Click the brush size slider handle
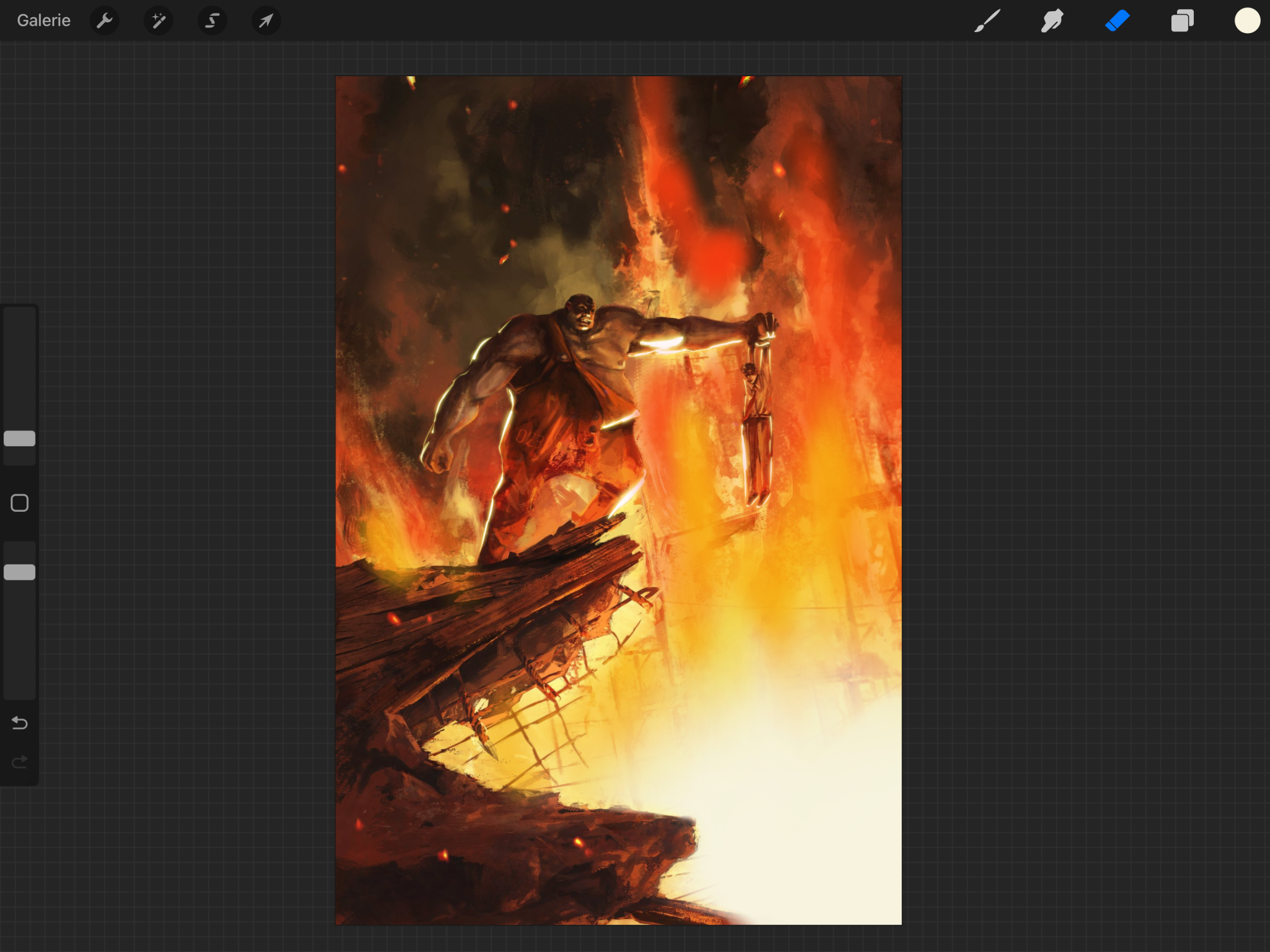This screenshot has height=952, width=1270. click(x=19, y=438)
